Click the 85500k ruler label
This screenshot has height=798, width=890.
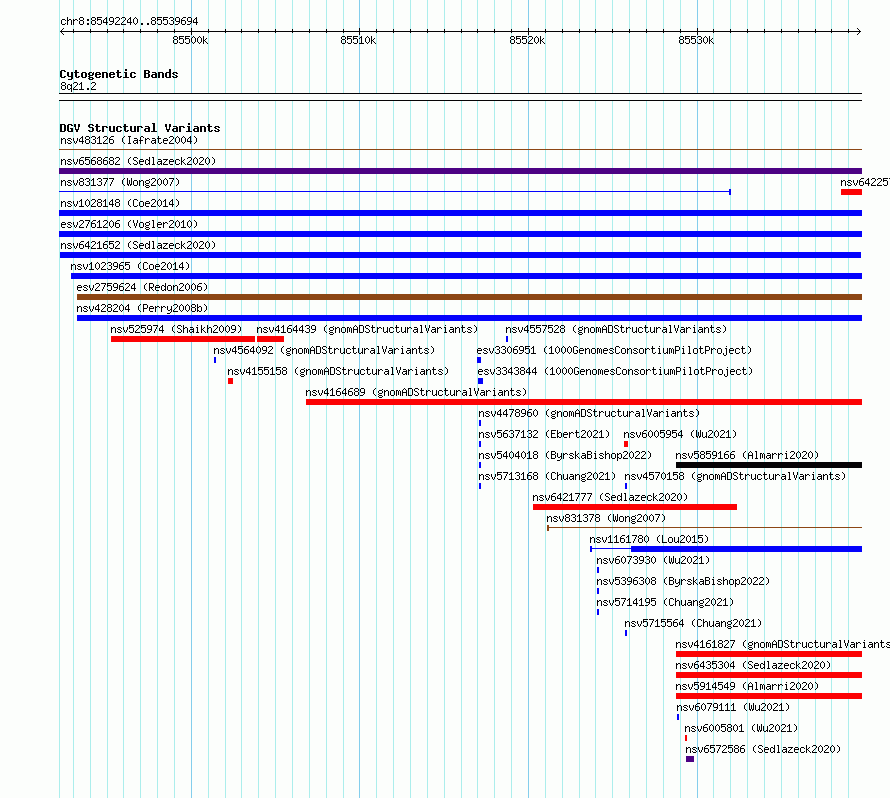pyautogui.click(x=190, y=40)
